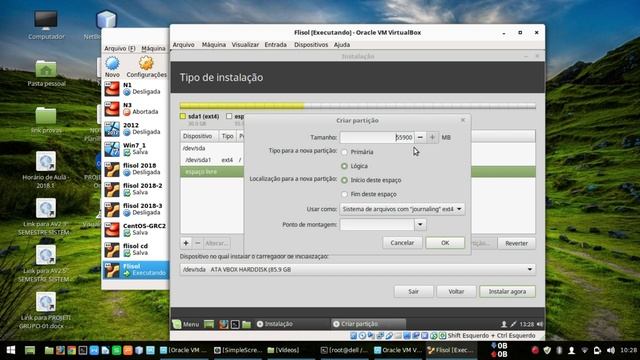This screenshot has height=360, width=640.
Task: Click Configurações gear in VirtualBox Manager
Action: pos(147,67)
